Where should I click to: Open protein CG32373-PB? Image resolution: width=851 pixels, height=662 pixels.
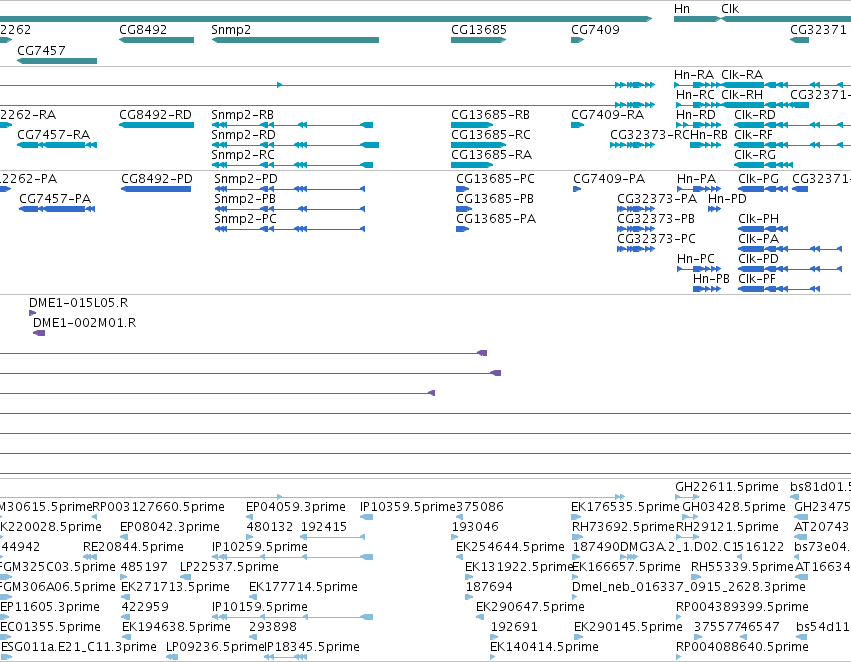click(656, 219)
